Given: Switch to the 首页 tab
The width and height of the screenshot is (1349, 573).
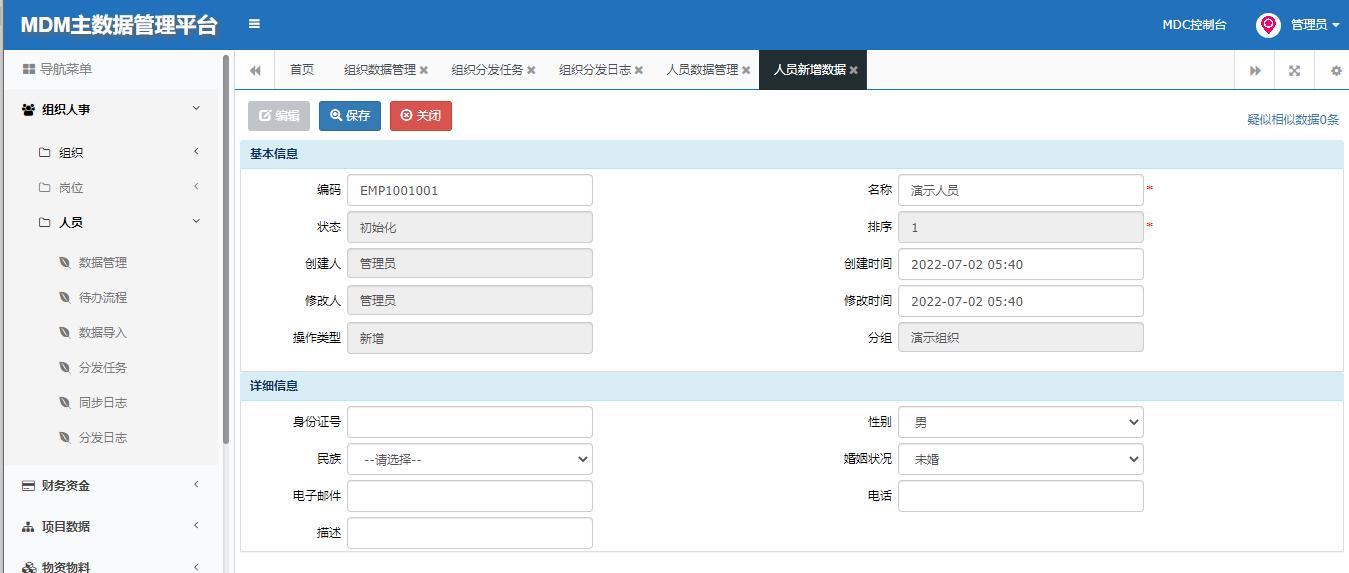Looking at the screenshot, I should coord(301,70).
